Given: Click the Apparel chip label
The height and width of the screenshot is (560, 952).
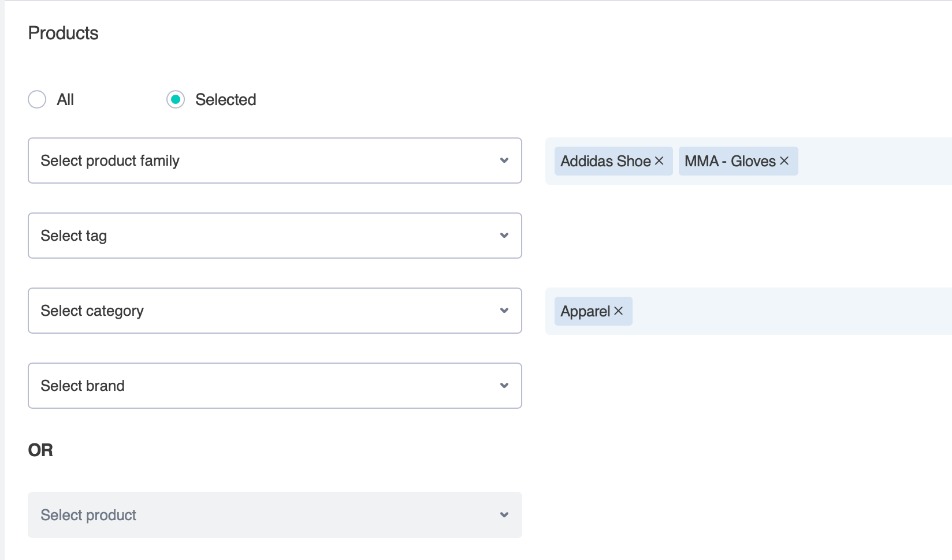Looking at the screenshot, I should click(585, 311).
